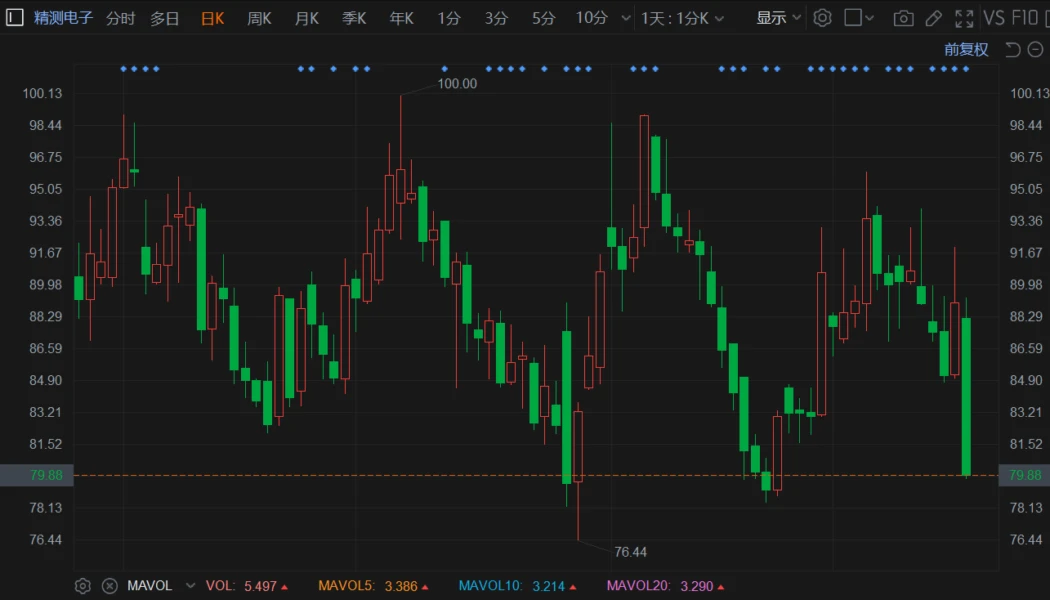Switch to the 周K weekly chart tab
This screenshot has width=1050, height=600.
point(259,18)
